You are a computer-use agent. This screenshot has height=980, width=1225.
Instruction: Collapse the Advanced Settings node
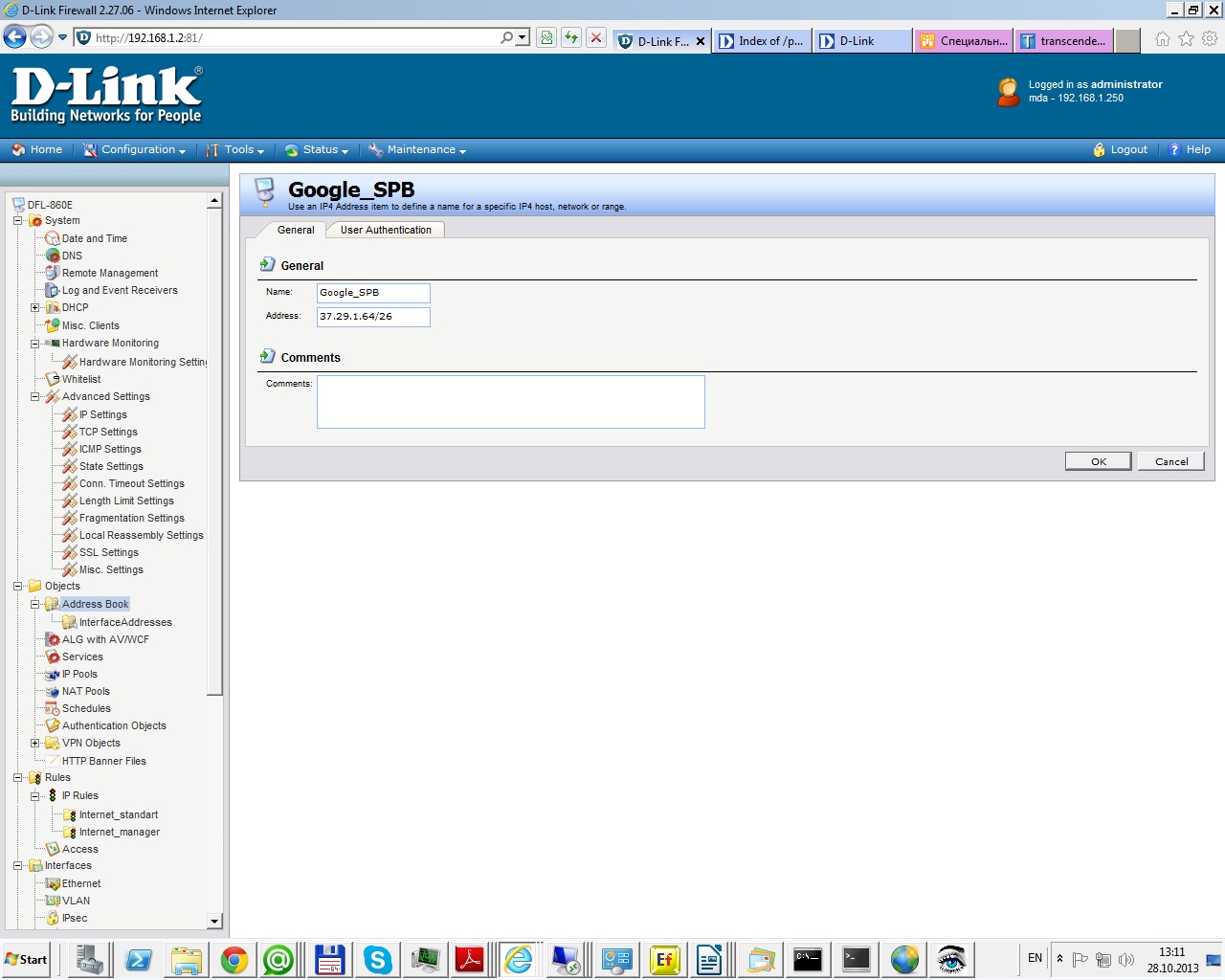(x=34, y=397)
